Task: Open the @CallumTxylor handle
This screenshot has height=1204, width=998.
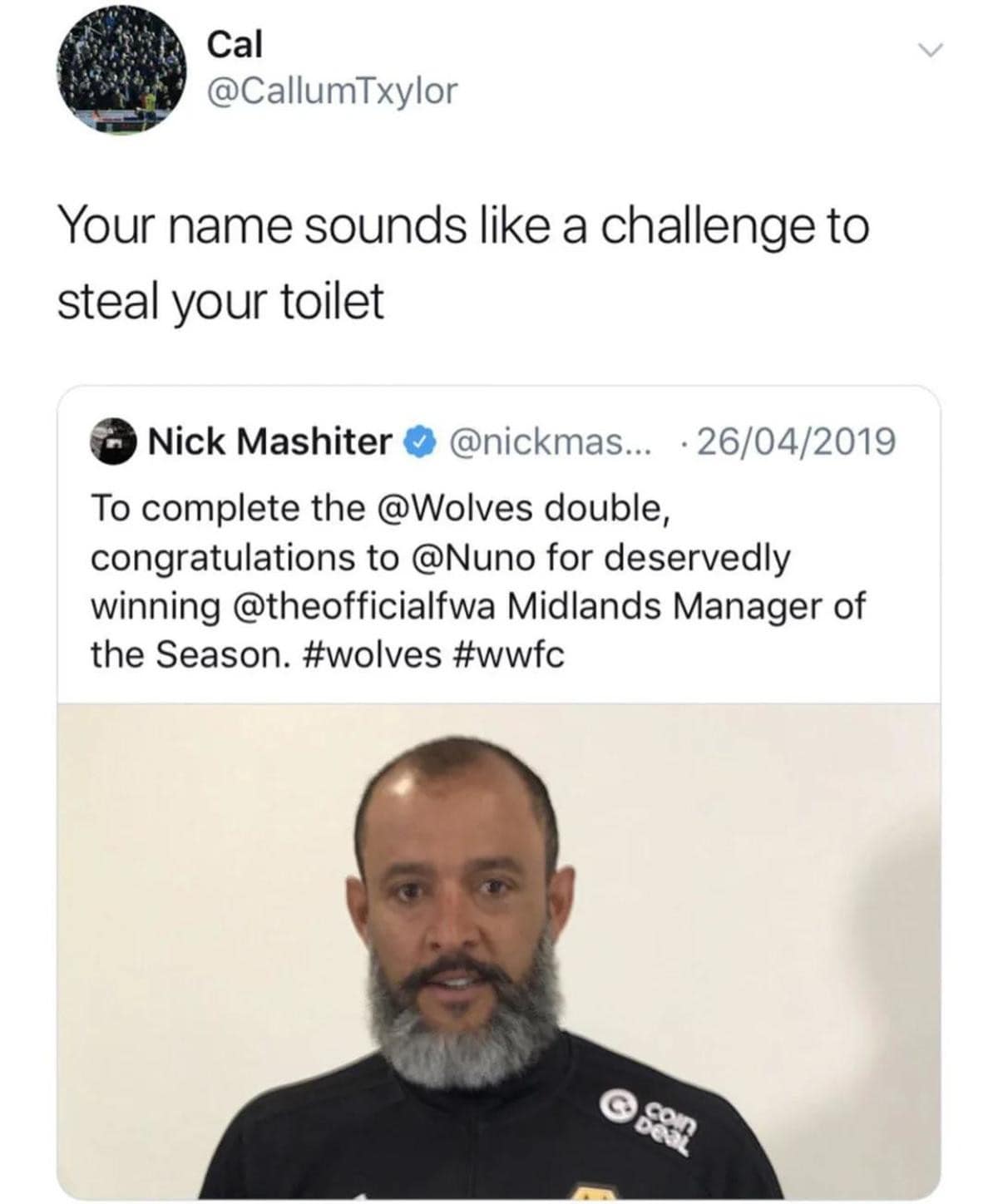Action: coord(332,92)
